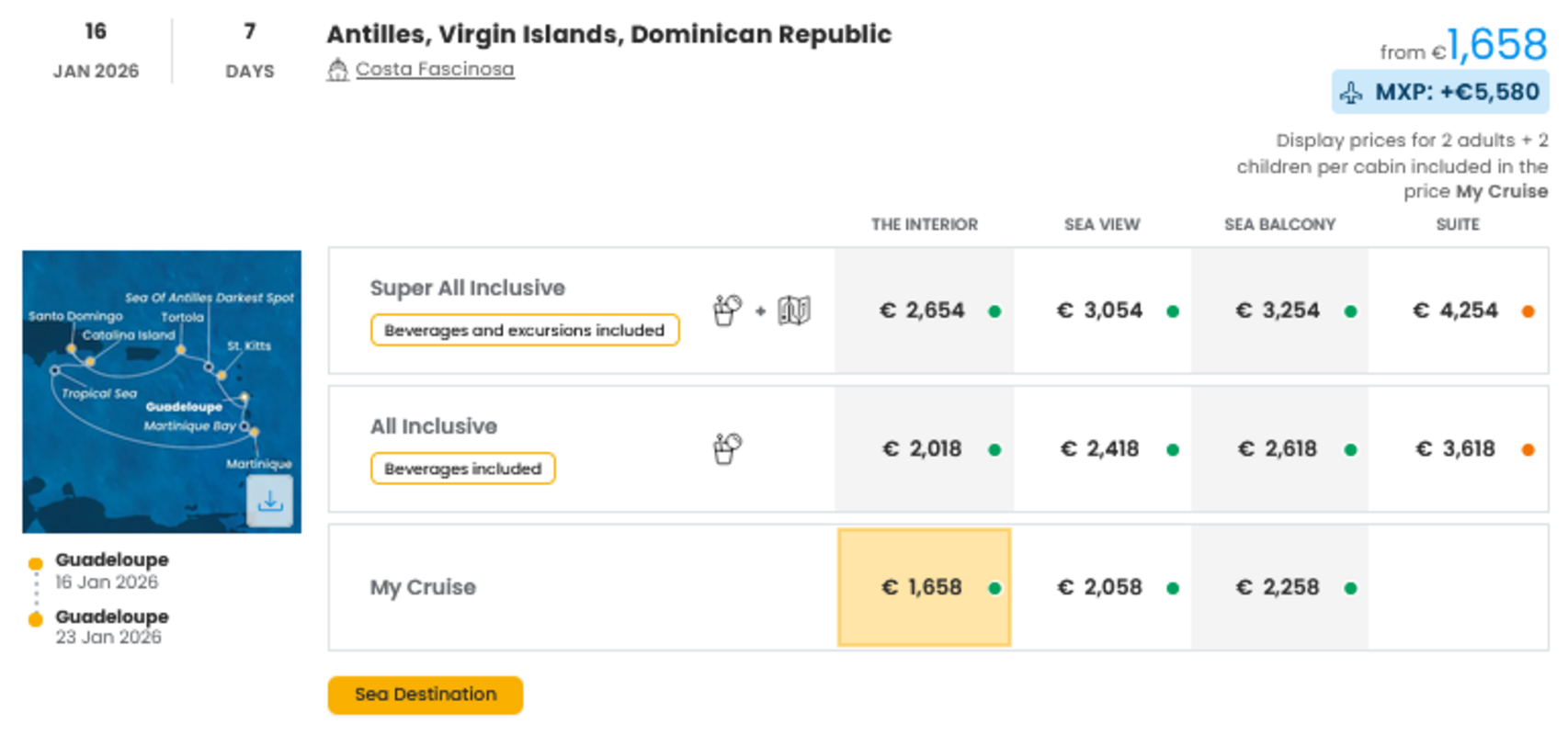Click the ship icon beside Costa Fascinosa

pyautogui.click(x=337, y=70)
